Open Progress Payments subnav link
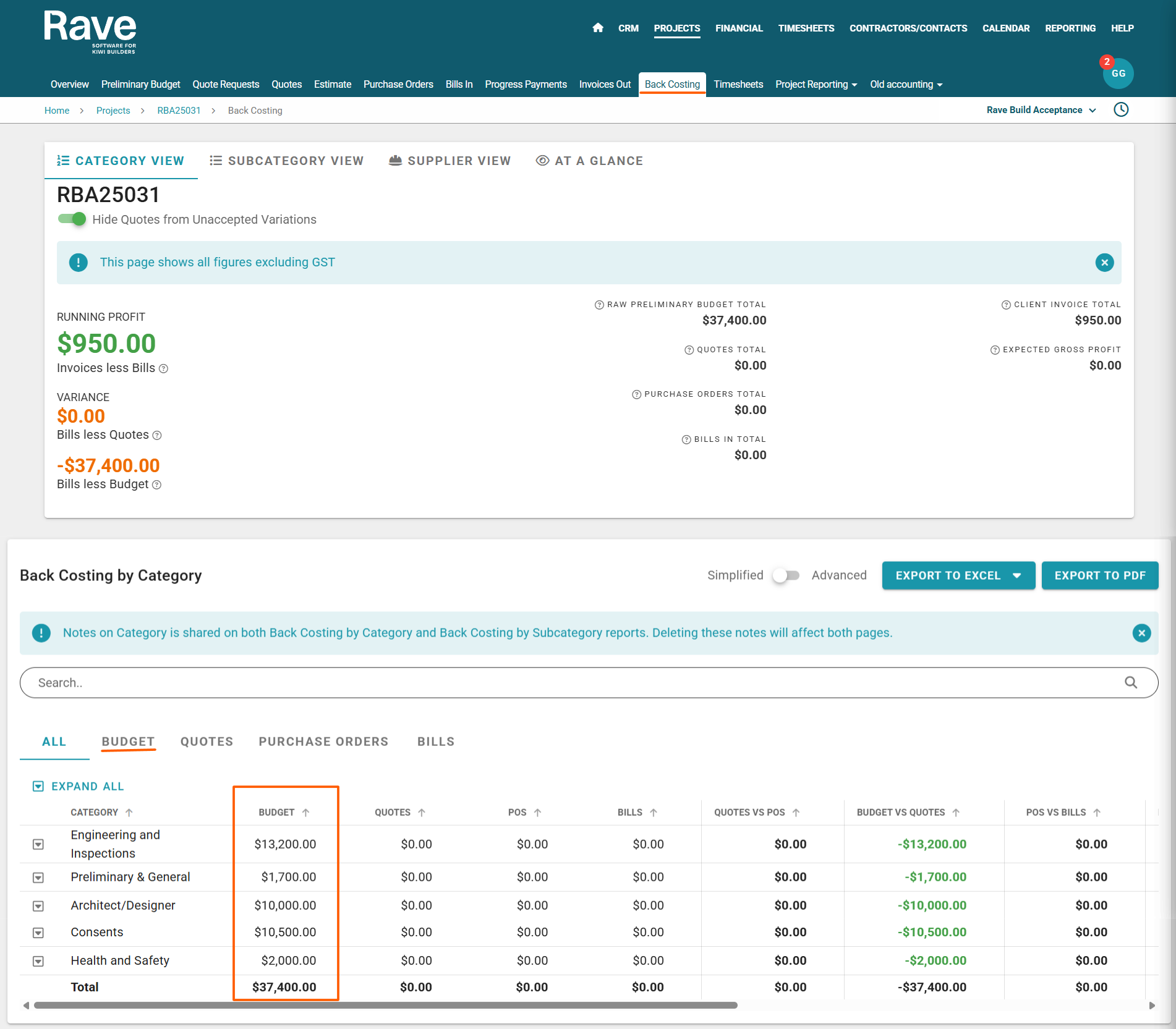The image size is (1176, 1029). point(526,85)
